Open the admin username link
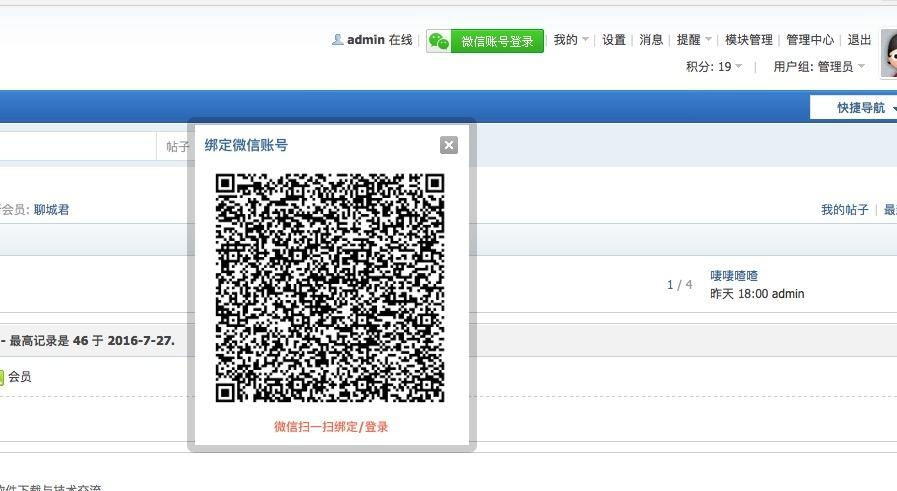The image size is (897, 491). coord(366,39)
